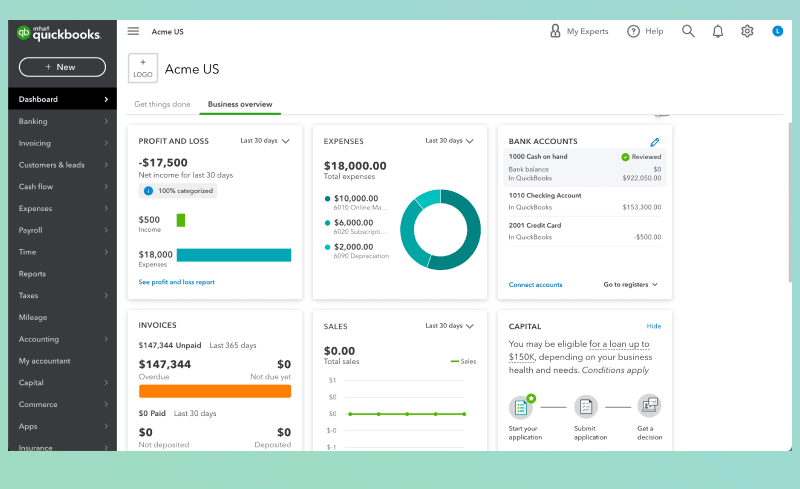Change Expenses Last 30 days dropdown
Screen dimensions: 800x489
pos(449,141)
